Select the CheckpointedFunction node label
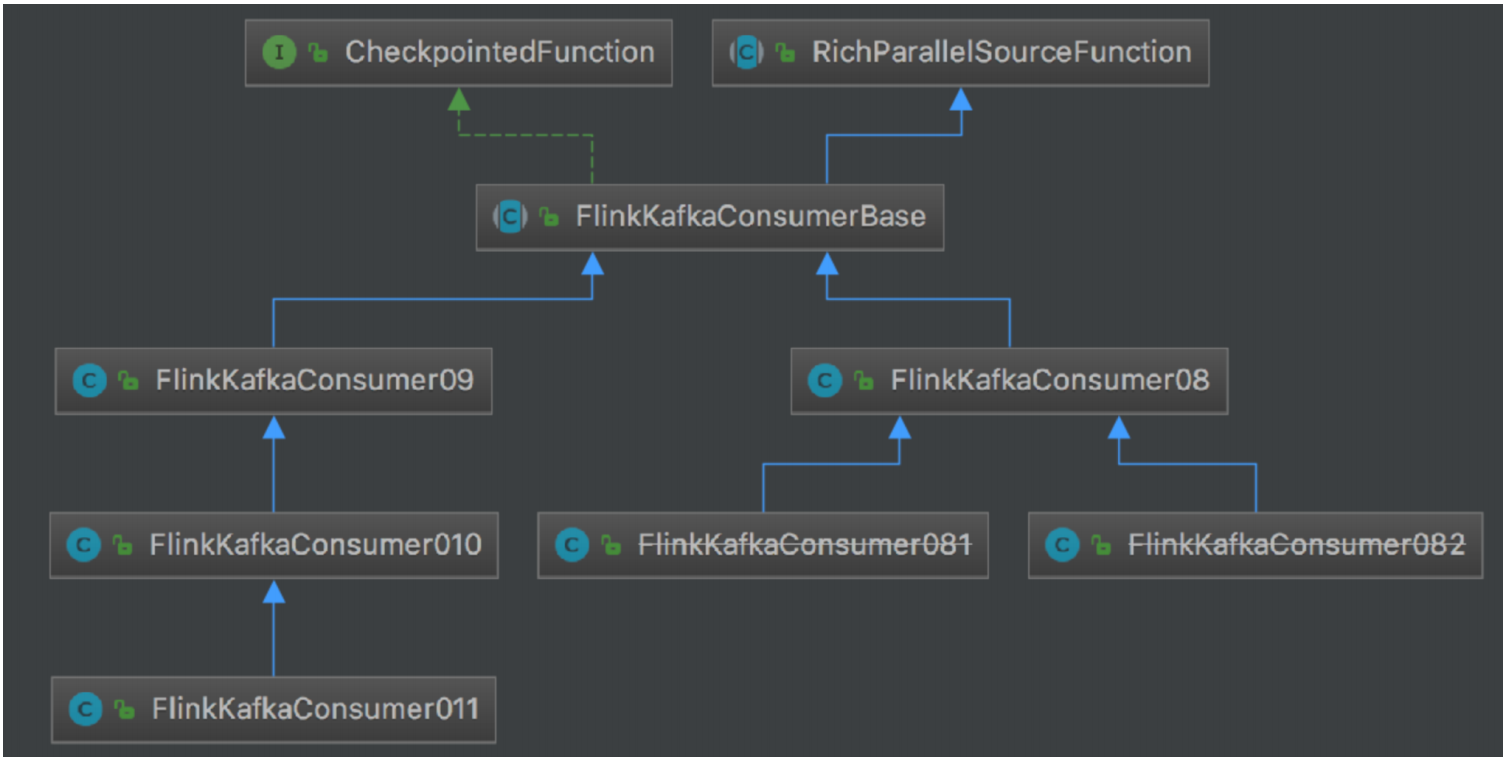The image size is (1504, 758). click(x=499, y=53)
